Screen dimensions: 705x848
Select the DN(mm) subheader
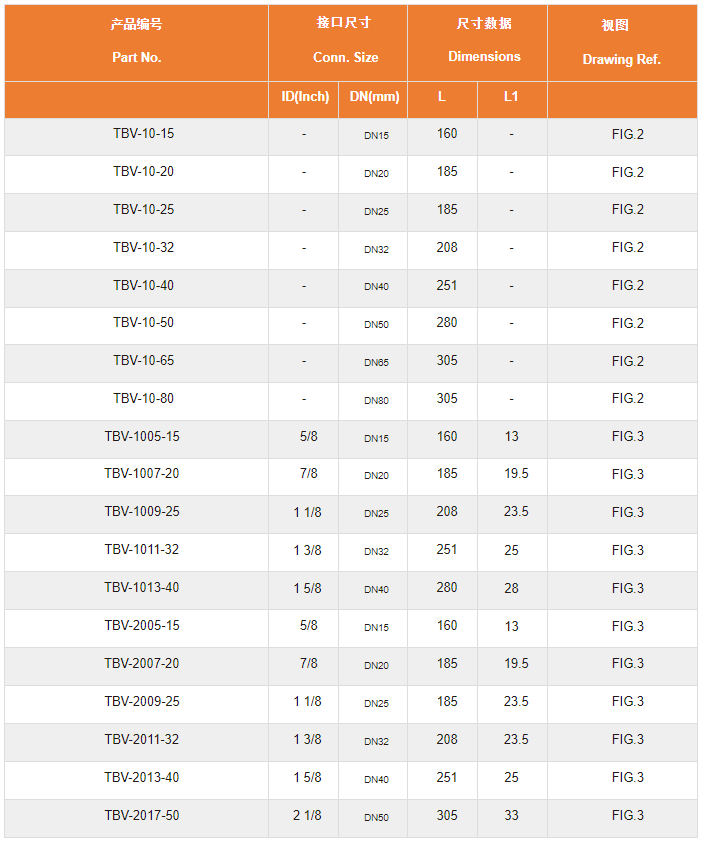click(x=374, y=97)
